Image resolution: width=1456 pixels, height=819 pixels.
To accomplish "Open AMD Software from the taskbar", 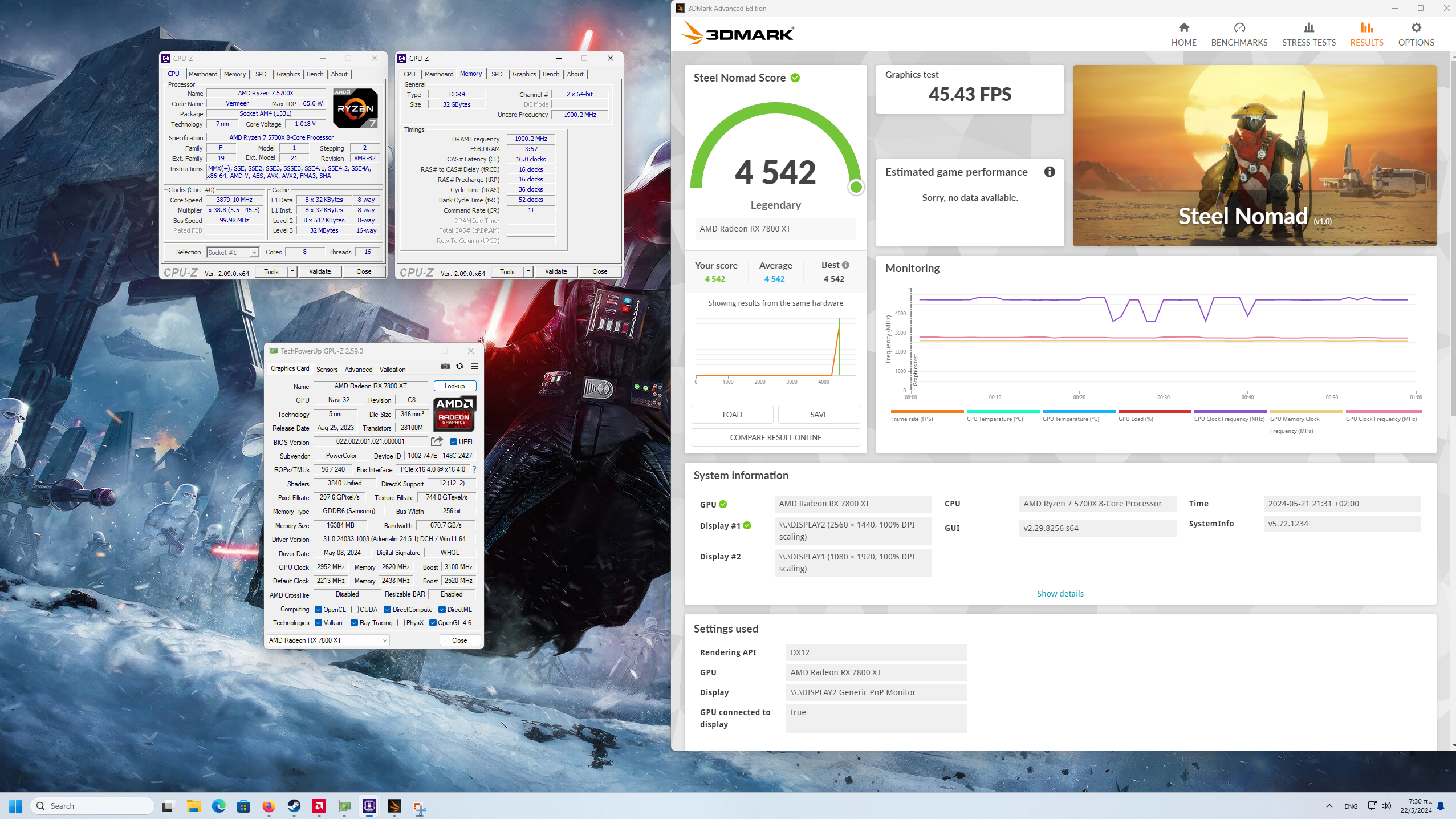I will [x=319, y=806].
